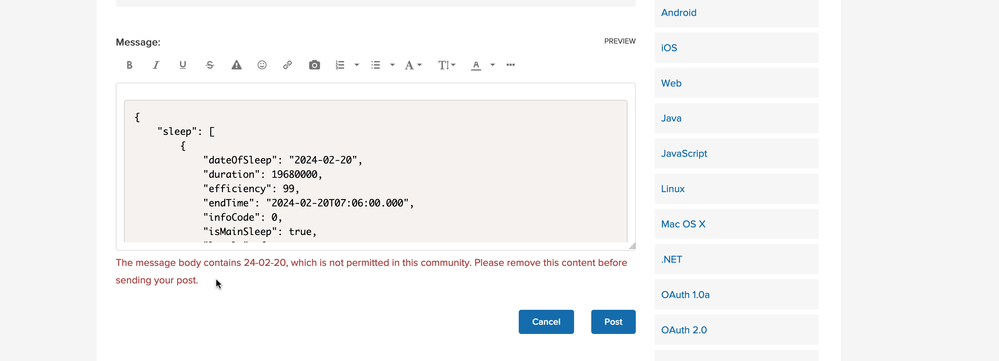Grab the editor resize handle corner

click(631, 245)
